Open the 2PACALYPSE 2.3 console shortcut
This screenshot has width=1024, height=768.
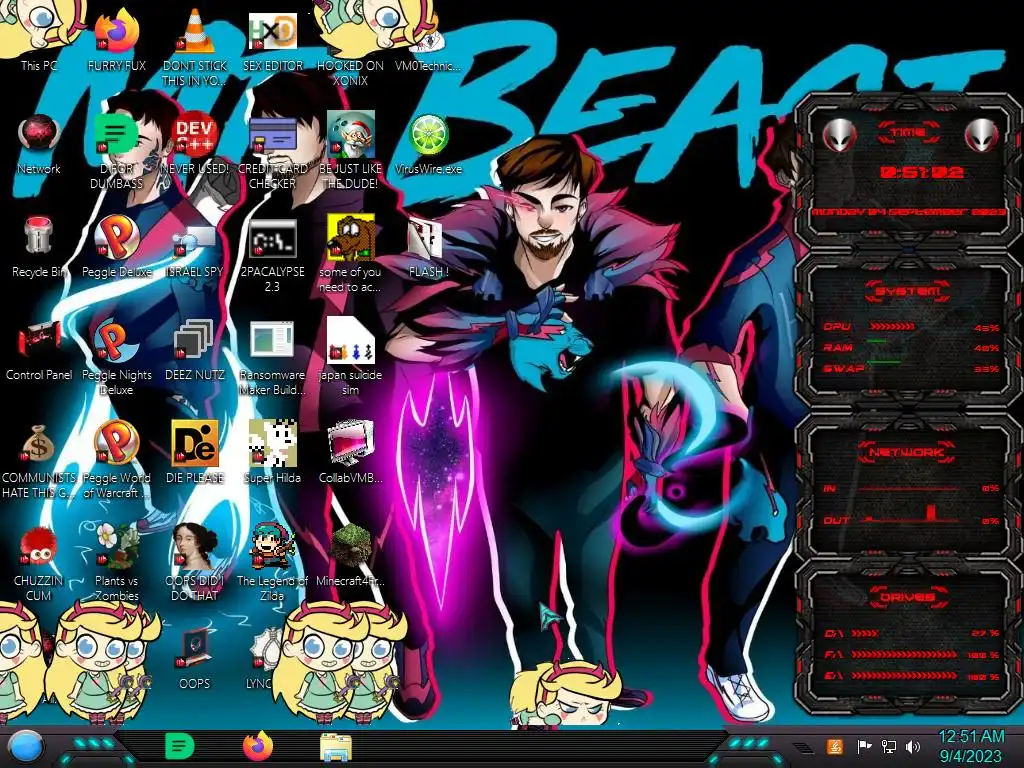click(x=272, y=255)
